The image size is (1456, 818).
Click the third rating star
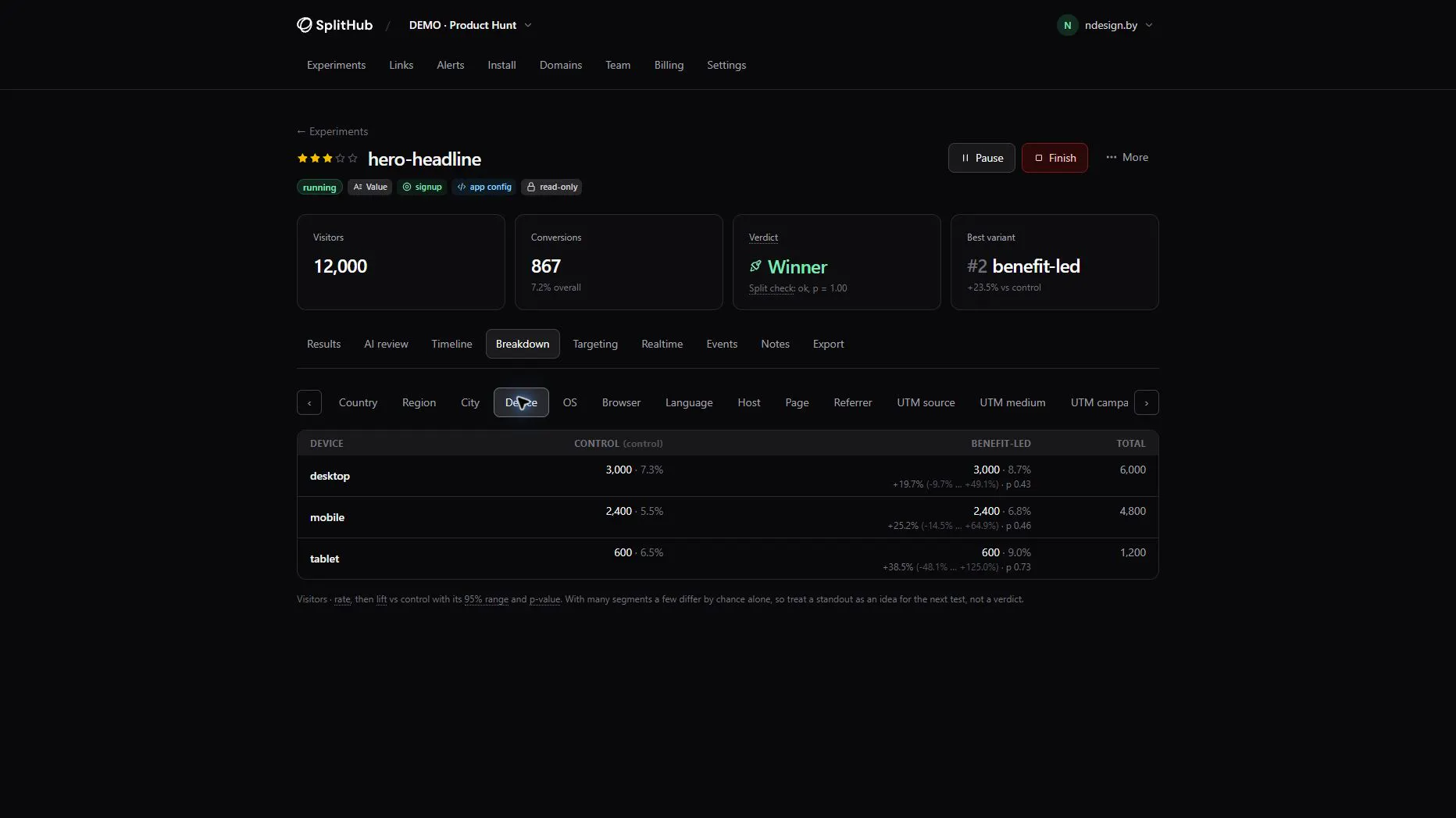tap(327, 158)
